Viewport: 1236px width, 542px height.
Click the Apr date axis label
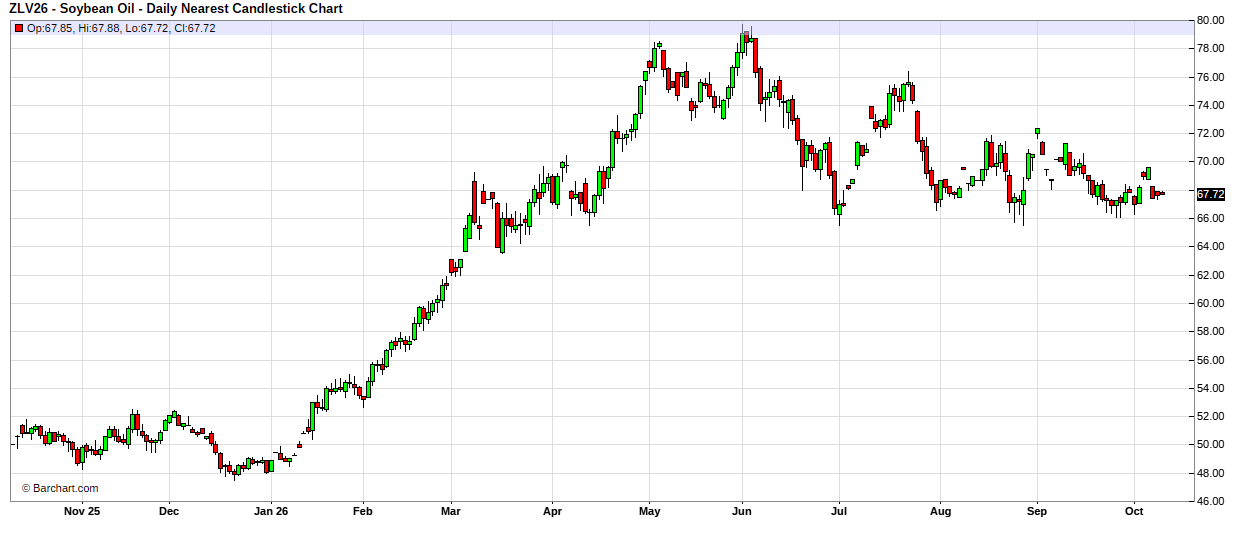click(553, 511)
